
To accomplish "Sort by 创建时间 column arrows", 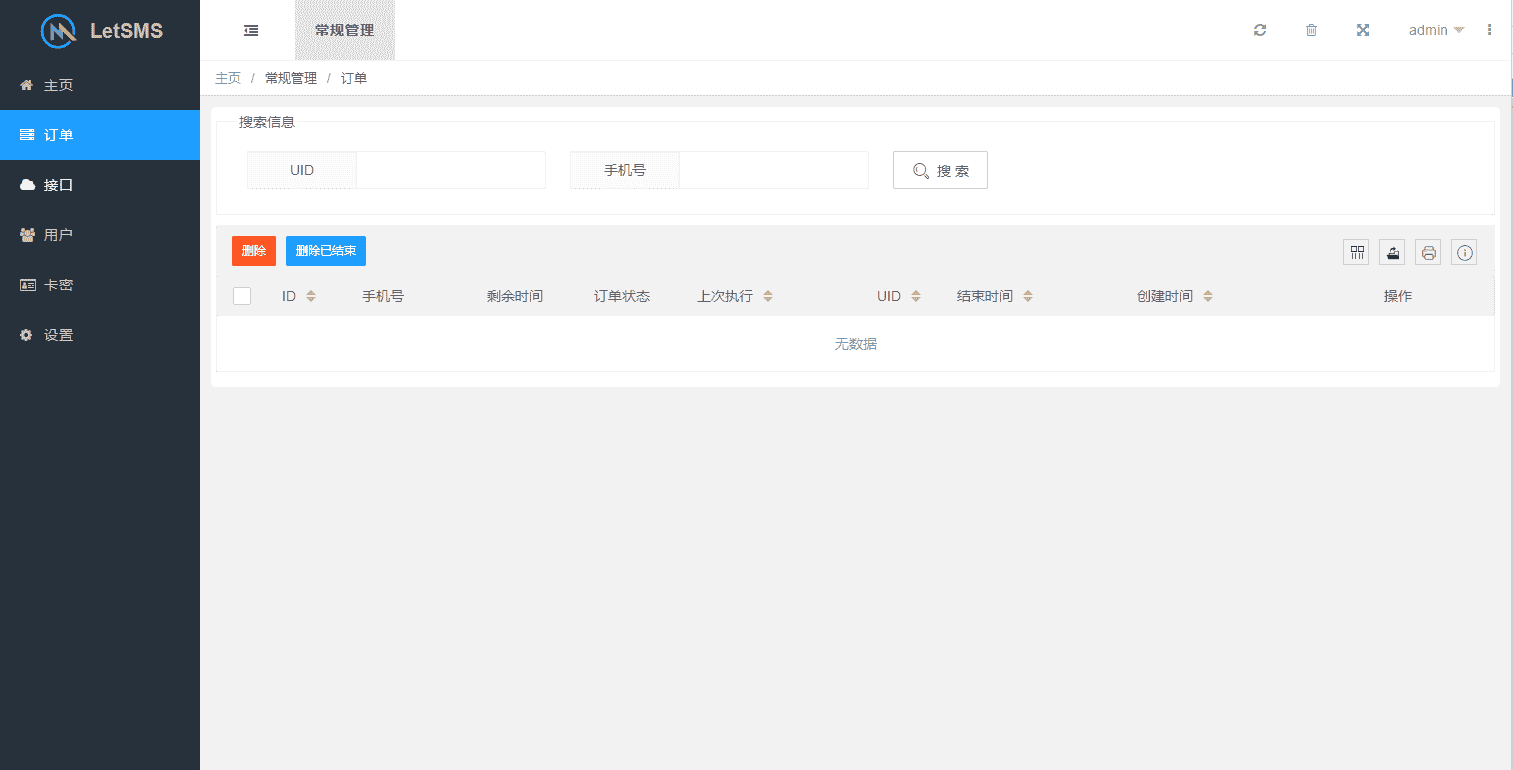I will click(1207, 296).
